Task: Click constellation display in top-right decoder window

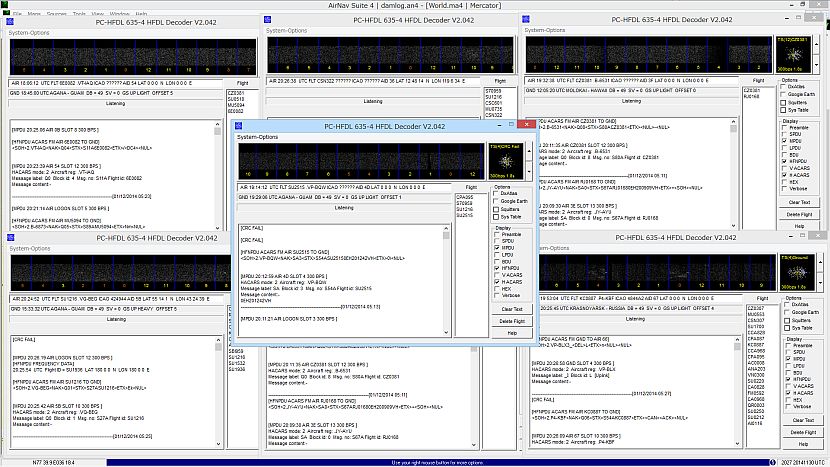Action: 793,54
